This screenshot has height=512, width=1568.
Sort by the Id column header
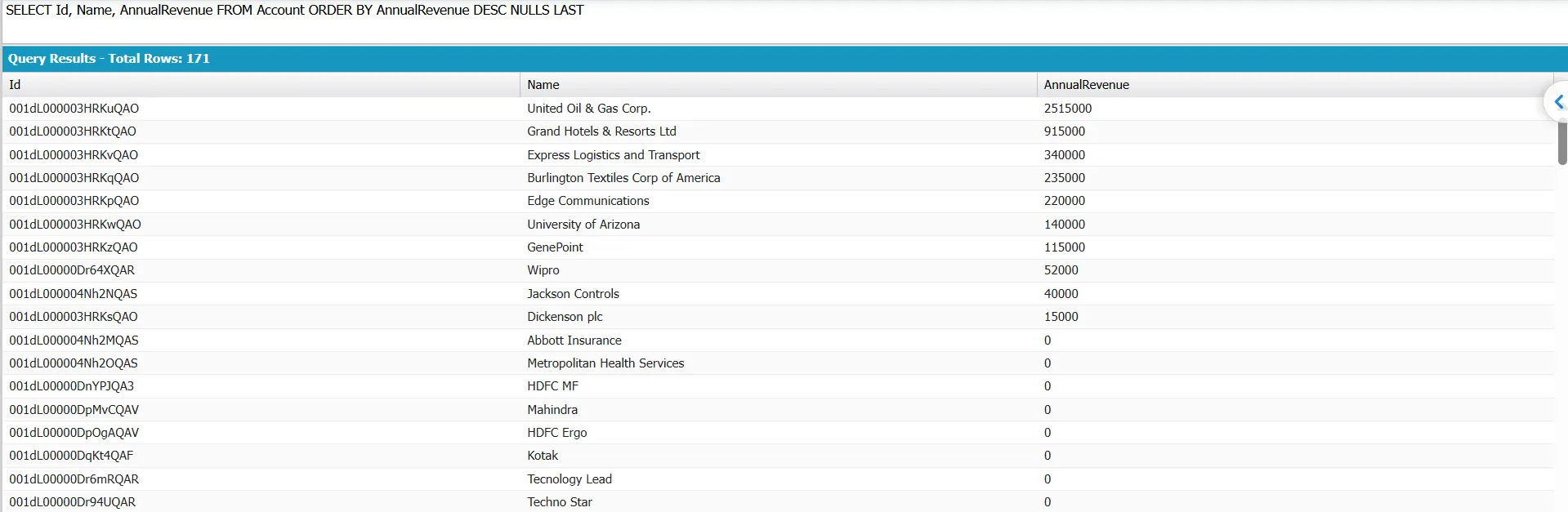(x=261, y=85)
